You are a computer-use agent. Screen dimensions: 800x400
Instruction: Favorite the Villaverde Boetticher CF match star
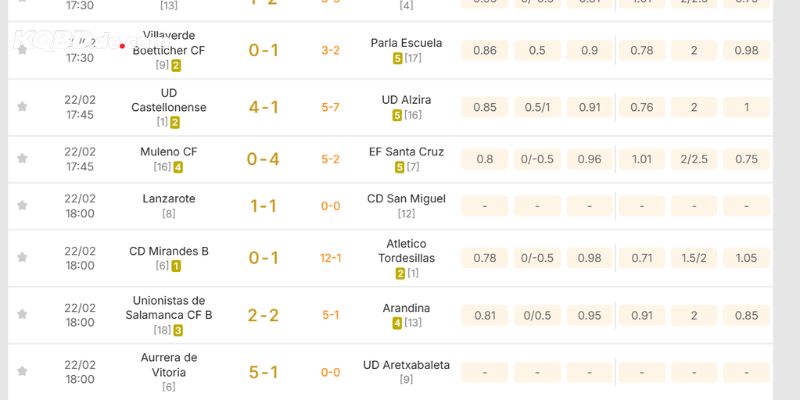point(22,50)
